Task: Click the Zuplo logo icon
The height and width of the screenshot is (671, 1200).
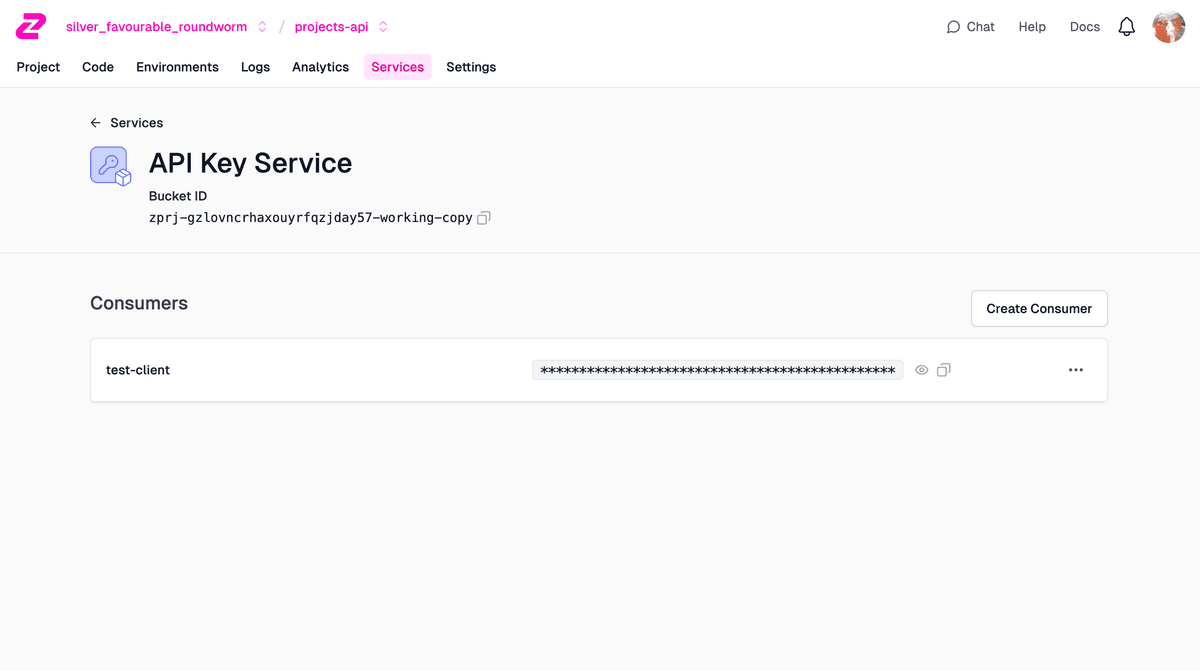Action: (x=31, y=27)
